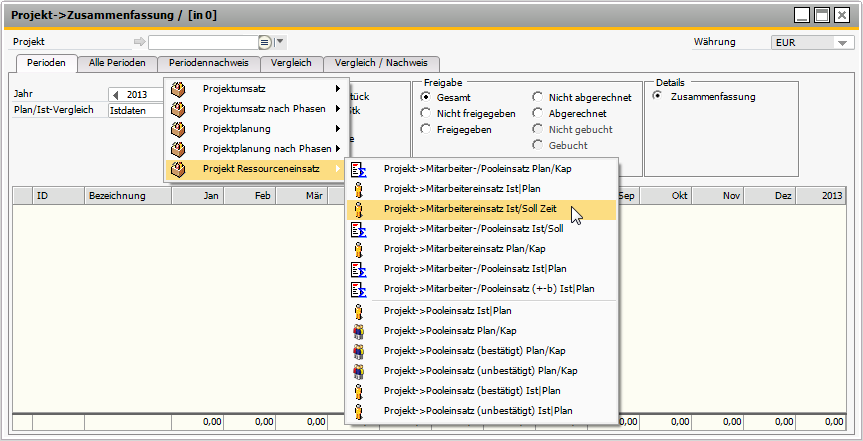Expand the Projektumsatz submenu arrow
The image size is (863, 441).
[x=337, y=89]
